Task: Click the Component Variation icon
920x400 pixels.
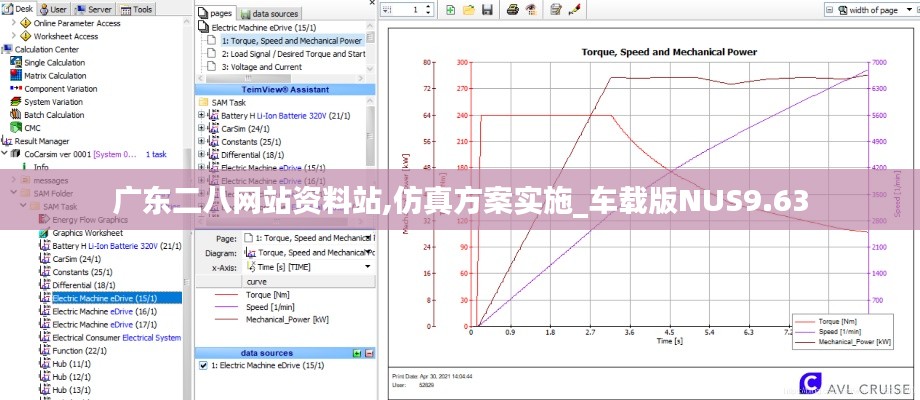Action: click(x=16, y=89)
